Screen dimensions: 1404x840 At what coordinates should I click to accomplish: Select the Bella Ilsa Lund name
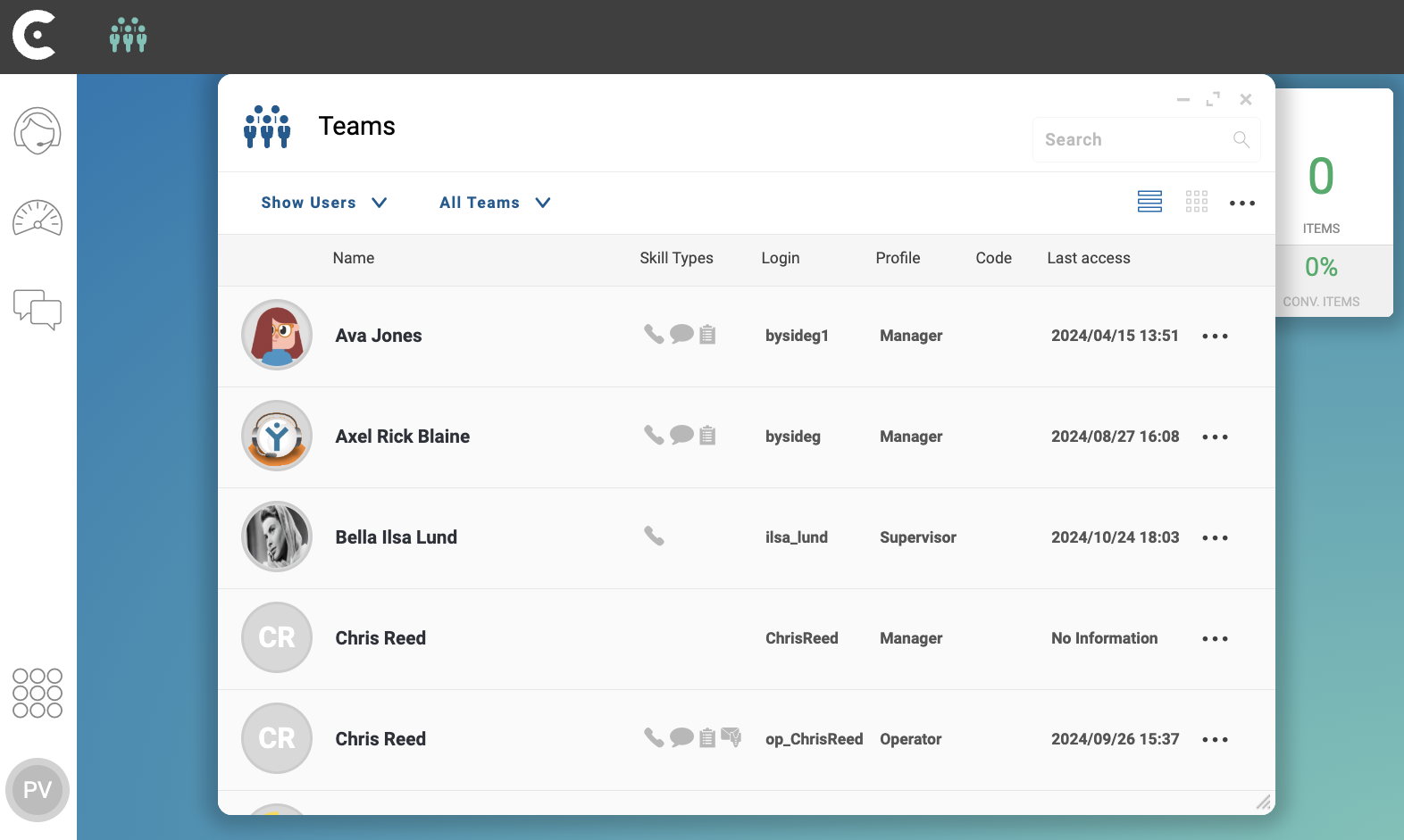397,537
